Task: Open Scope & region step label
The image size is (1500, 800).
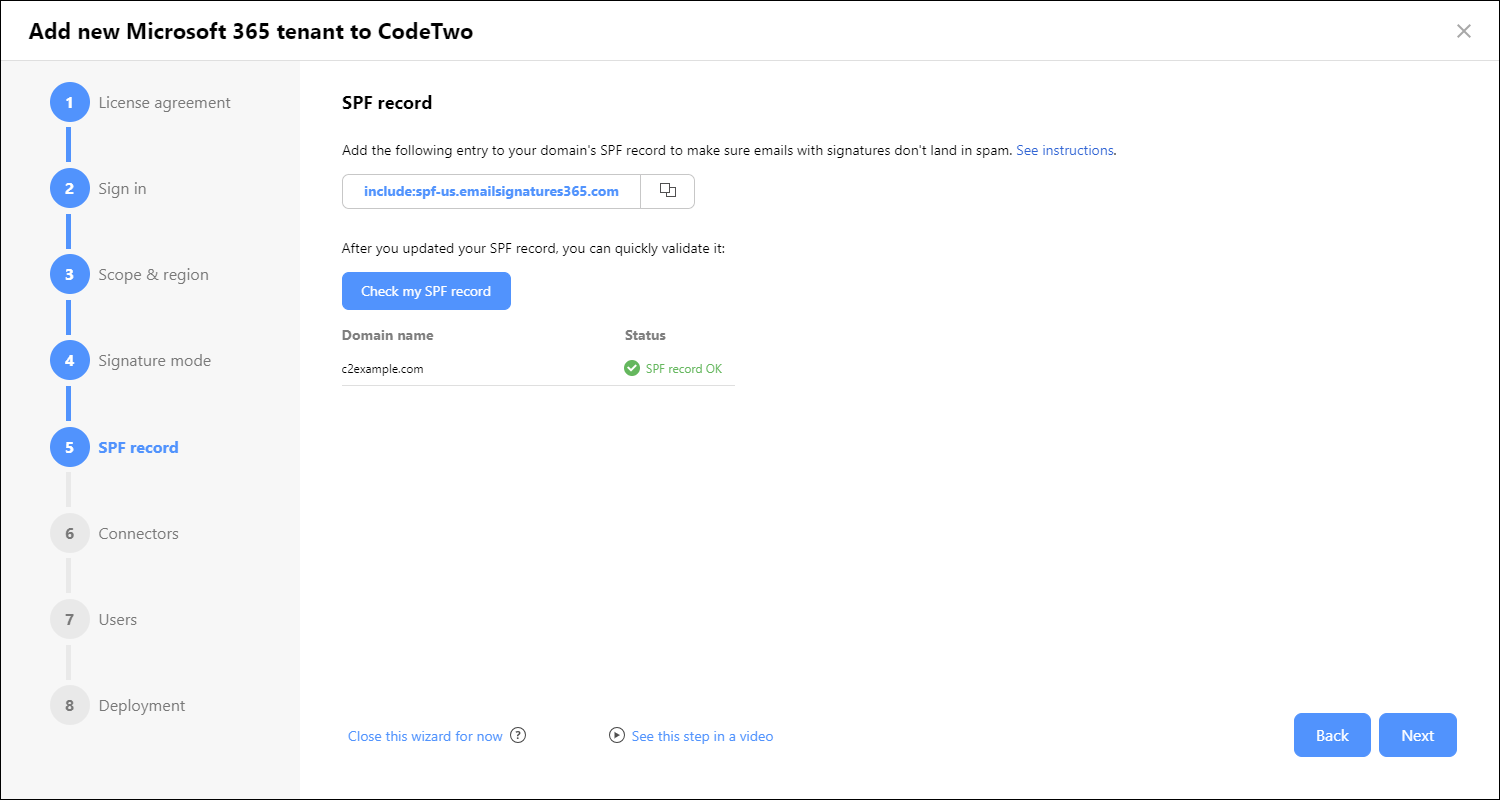Action: point(153,274)
